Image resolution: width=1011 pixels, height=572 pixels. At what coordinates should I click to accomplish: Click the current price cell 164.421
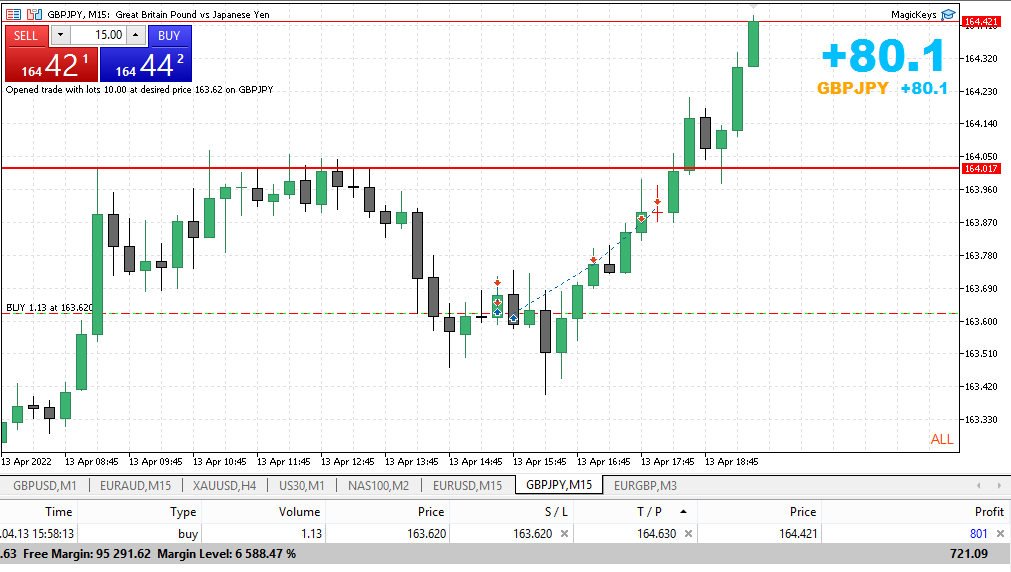tap(798, 533)
